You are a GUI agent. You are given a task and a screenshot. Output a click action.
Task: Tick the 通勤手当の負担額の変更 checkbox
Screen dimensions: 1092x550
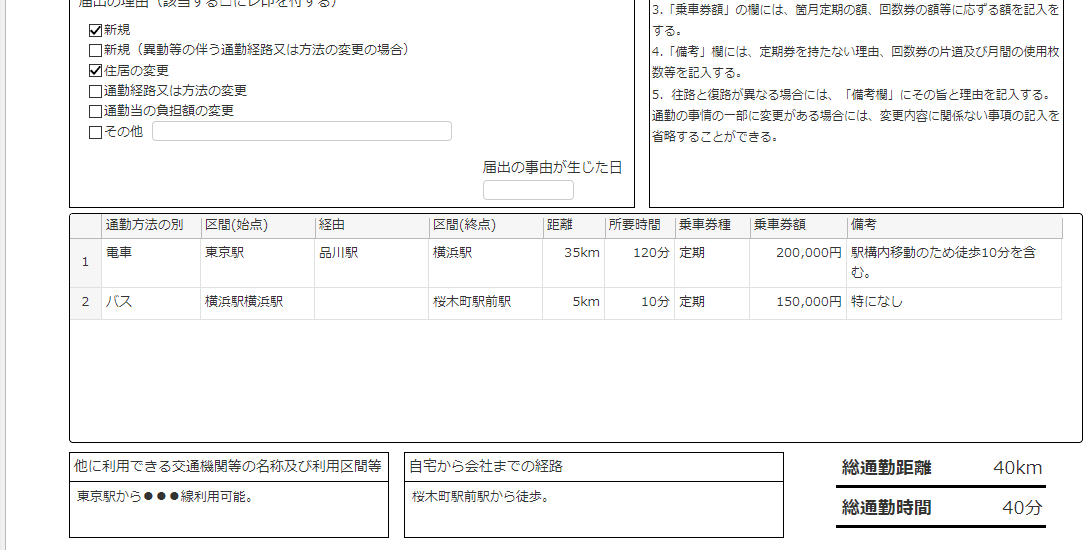[x=96, y=111]
